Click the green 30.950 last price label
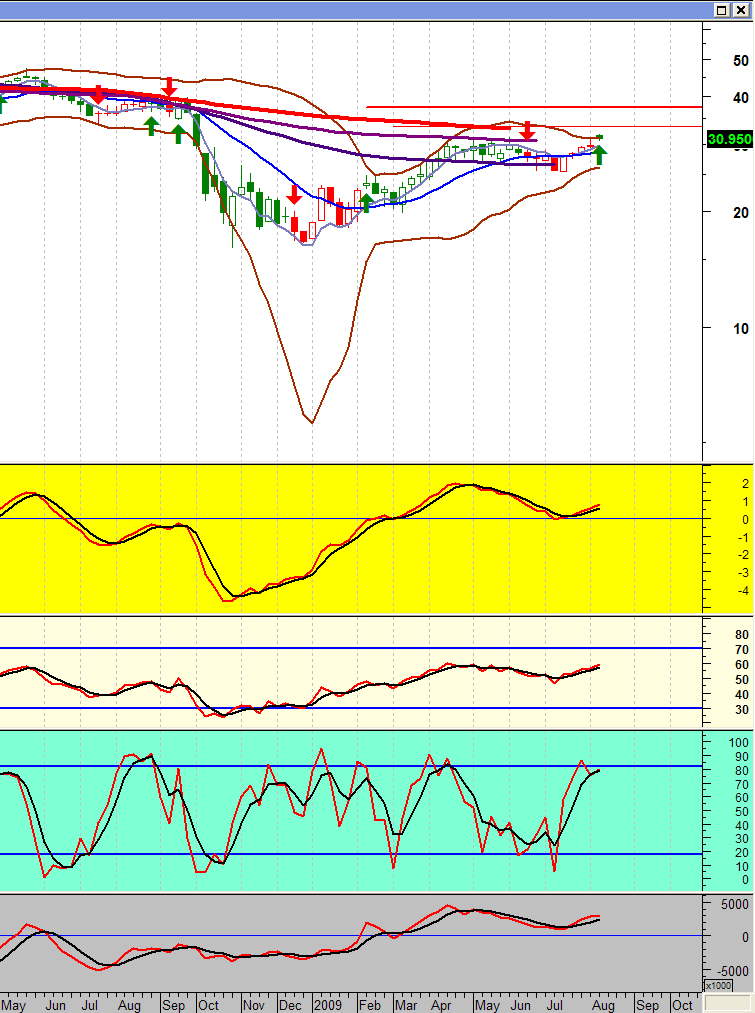This screenshot has width=755, height=1013. tap(730, 139)
